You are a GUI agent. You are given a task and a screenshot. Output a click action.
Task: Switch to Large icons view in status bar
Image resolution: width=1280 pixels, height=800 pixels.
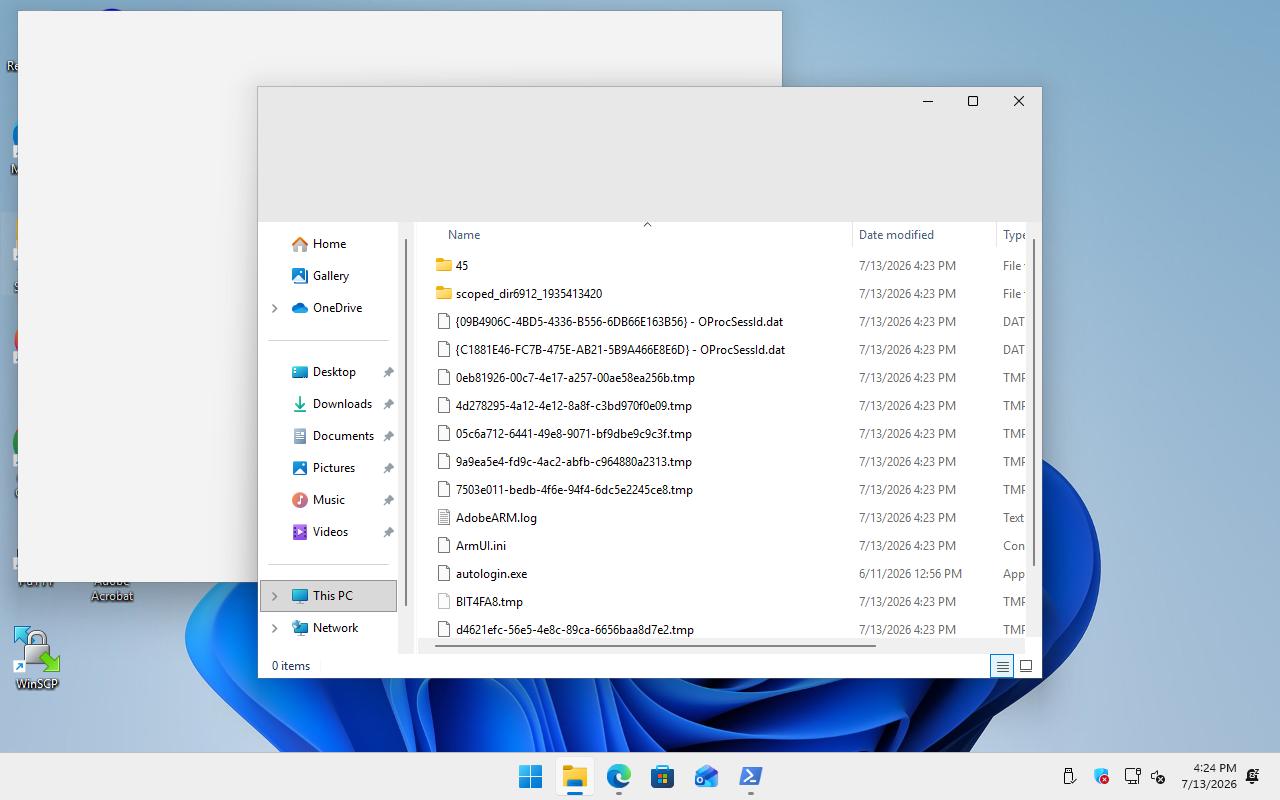tap(1026, 666)
